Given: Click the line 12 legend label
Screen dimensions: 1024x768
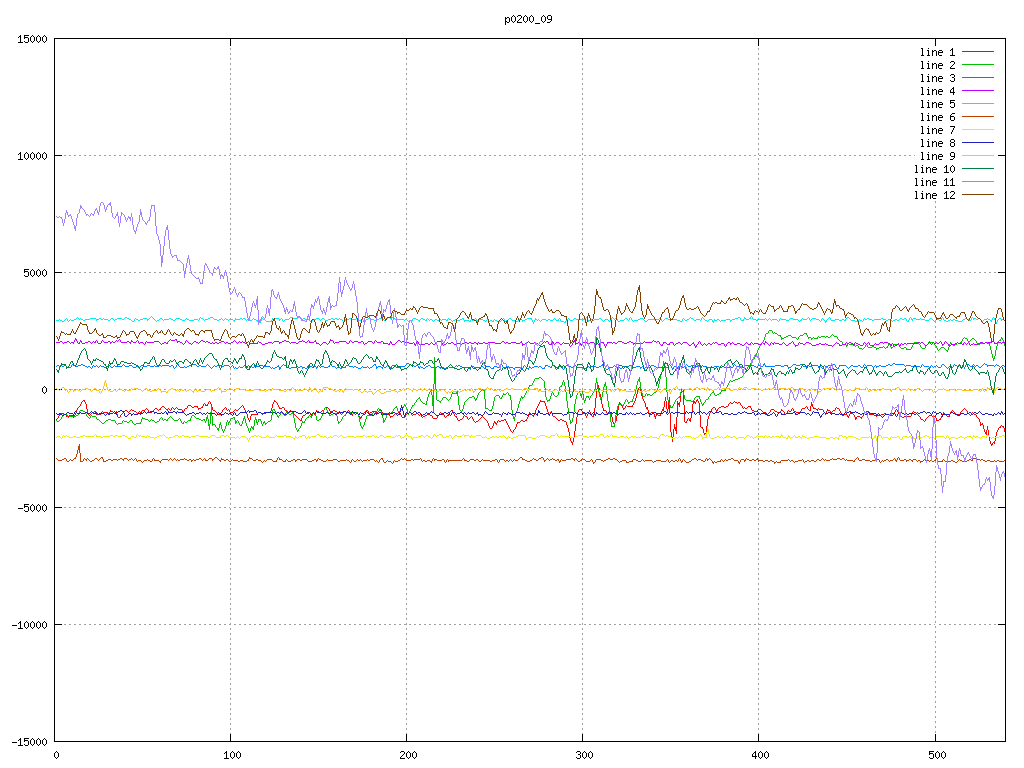Looking at the screenshot, I should (934, 195).
